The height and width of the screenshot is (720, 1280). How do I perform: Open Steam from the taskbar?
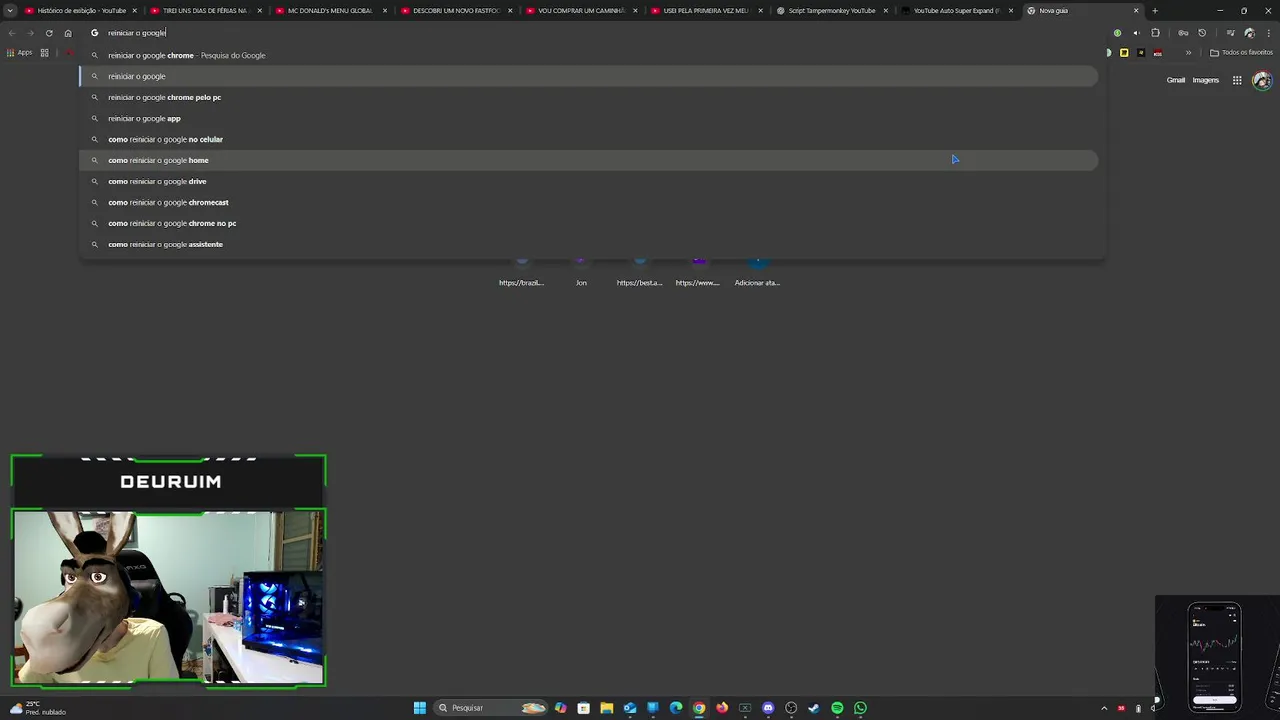click(x=814, y=708)
